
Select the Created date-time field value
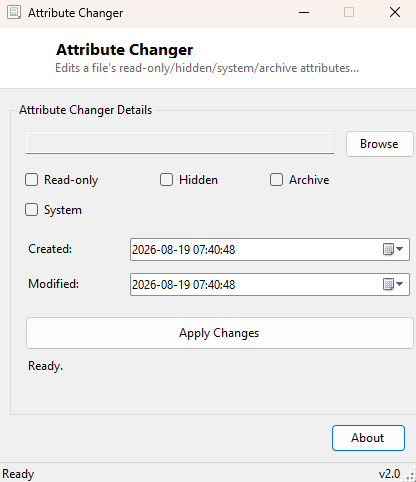point(184,250)
